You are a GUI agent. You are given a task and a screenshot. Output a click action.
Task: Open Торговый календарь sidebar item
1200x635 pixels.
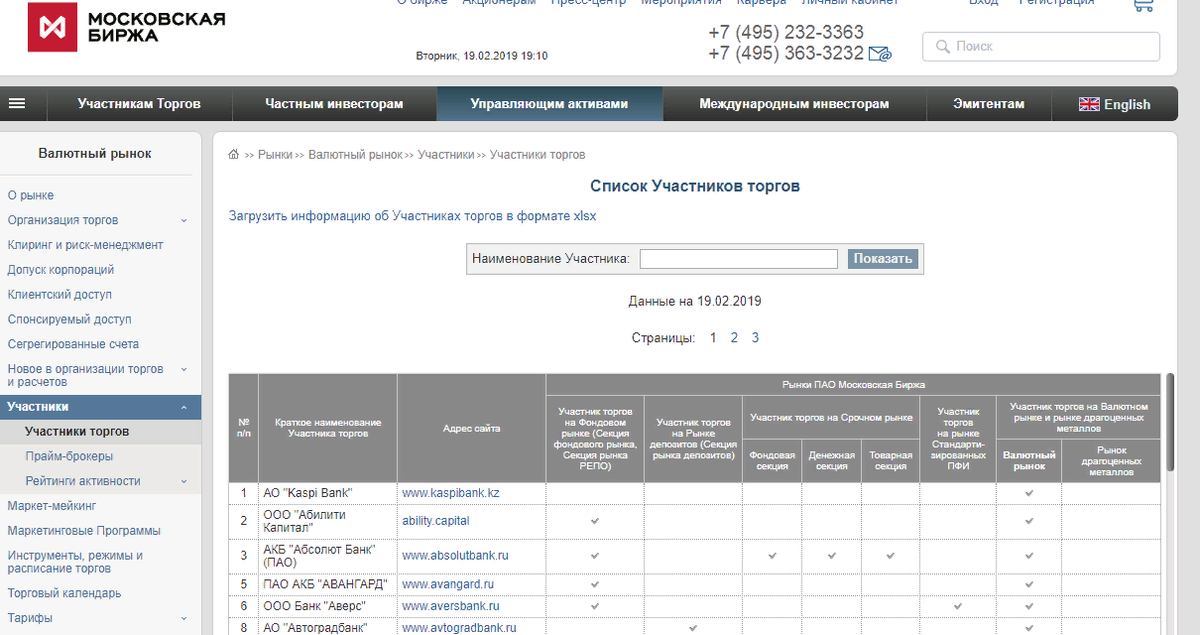point(65,593)
